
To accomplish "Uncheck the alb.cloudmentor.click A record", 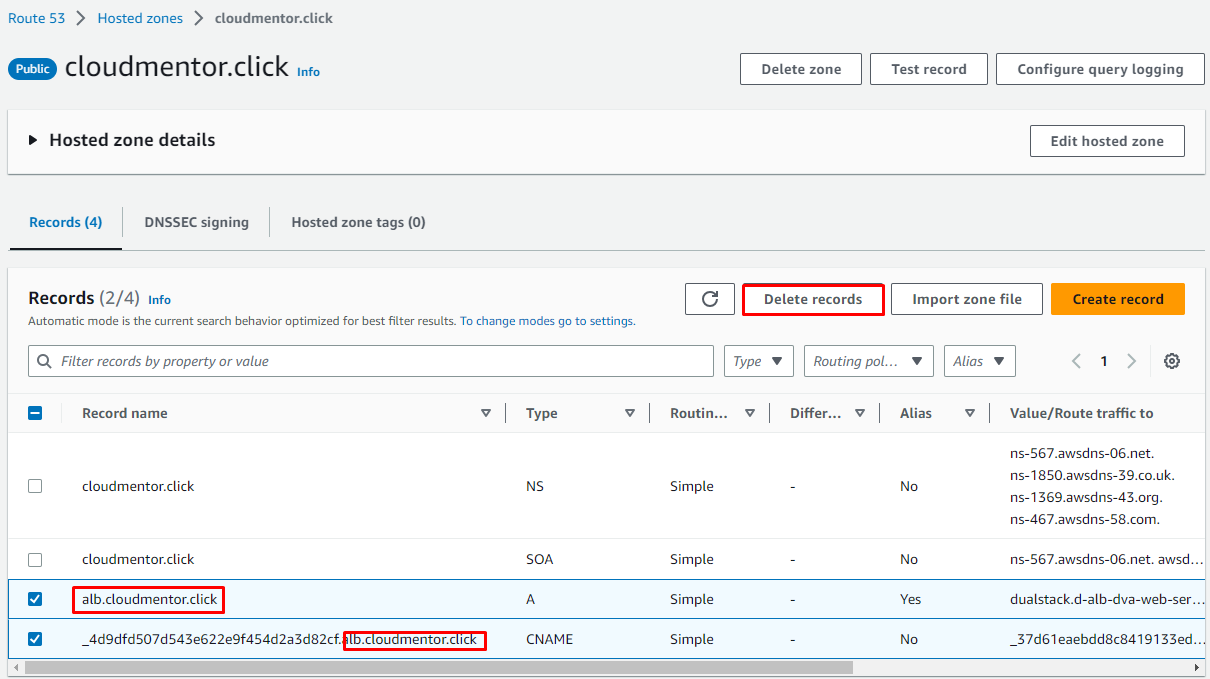I will tap(35, 599).
